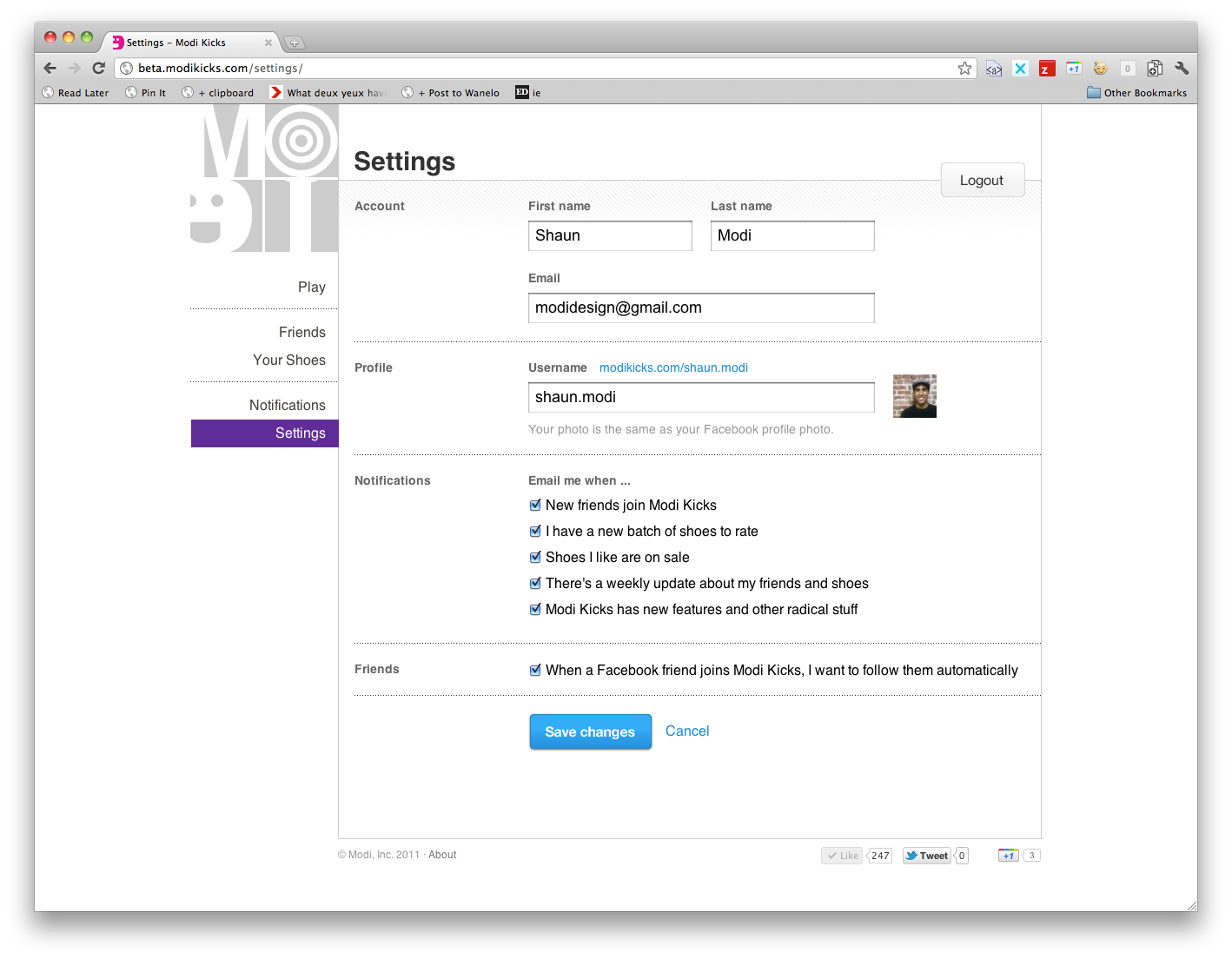Toggle auto-follow Facebook friends checkbox
The width and height of the screenshot is (1232, 959).
tap(535, 670)
